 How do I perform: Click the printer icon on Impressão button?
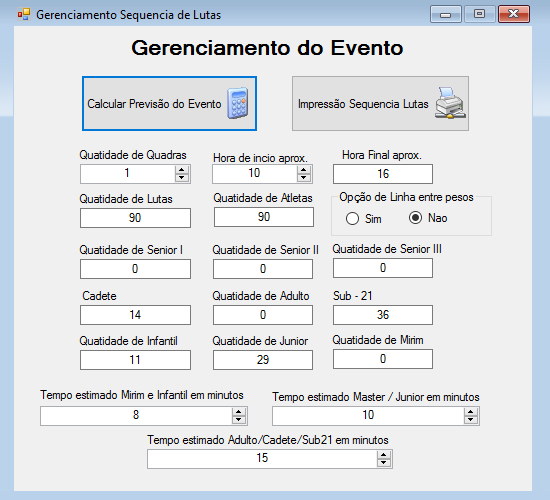450,103
